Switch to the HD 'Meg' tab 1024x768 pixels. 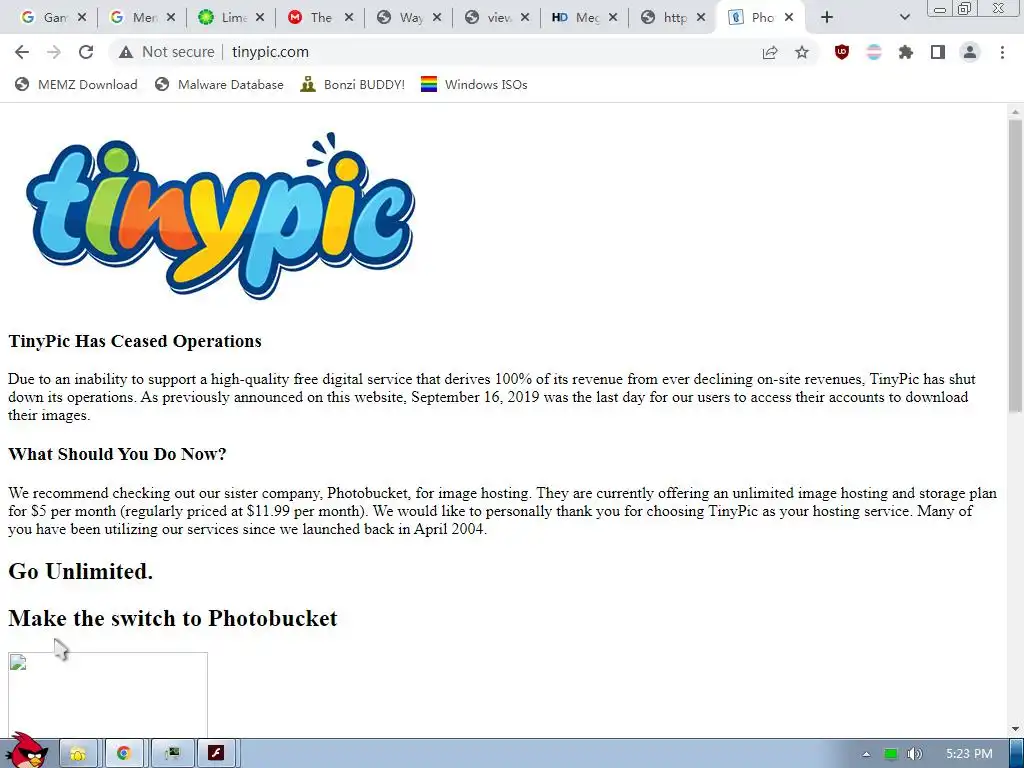tap(577, 18)
